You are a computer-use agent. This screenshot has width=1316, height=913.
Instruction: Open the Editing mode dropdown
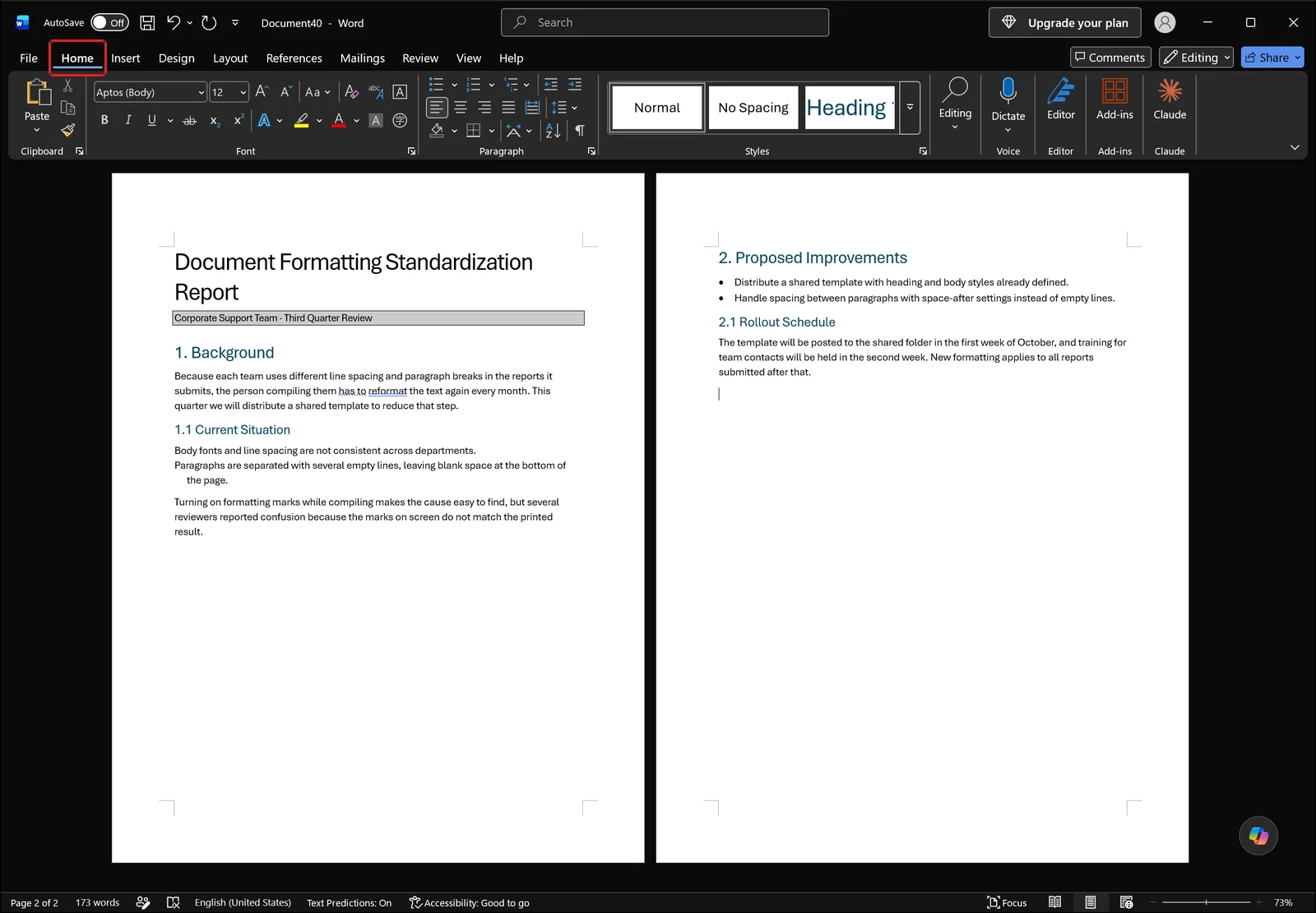click(x=1195, y=58)
